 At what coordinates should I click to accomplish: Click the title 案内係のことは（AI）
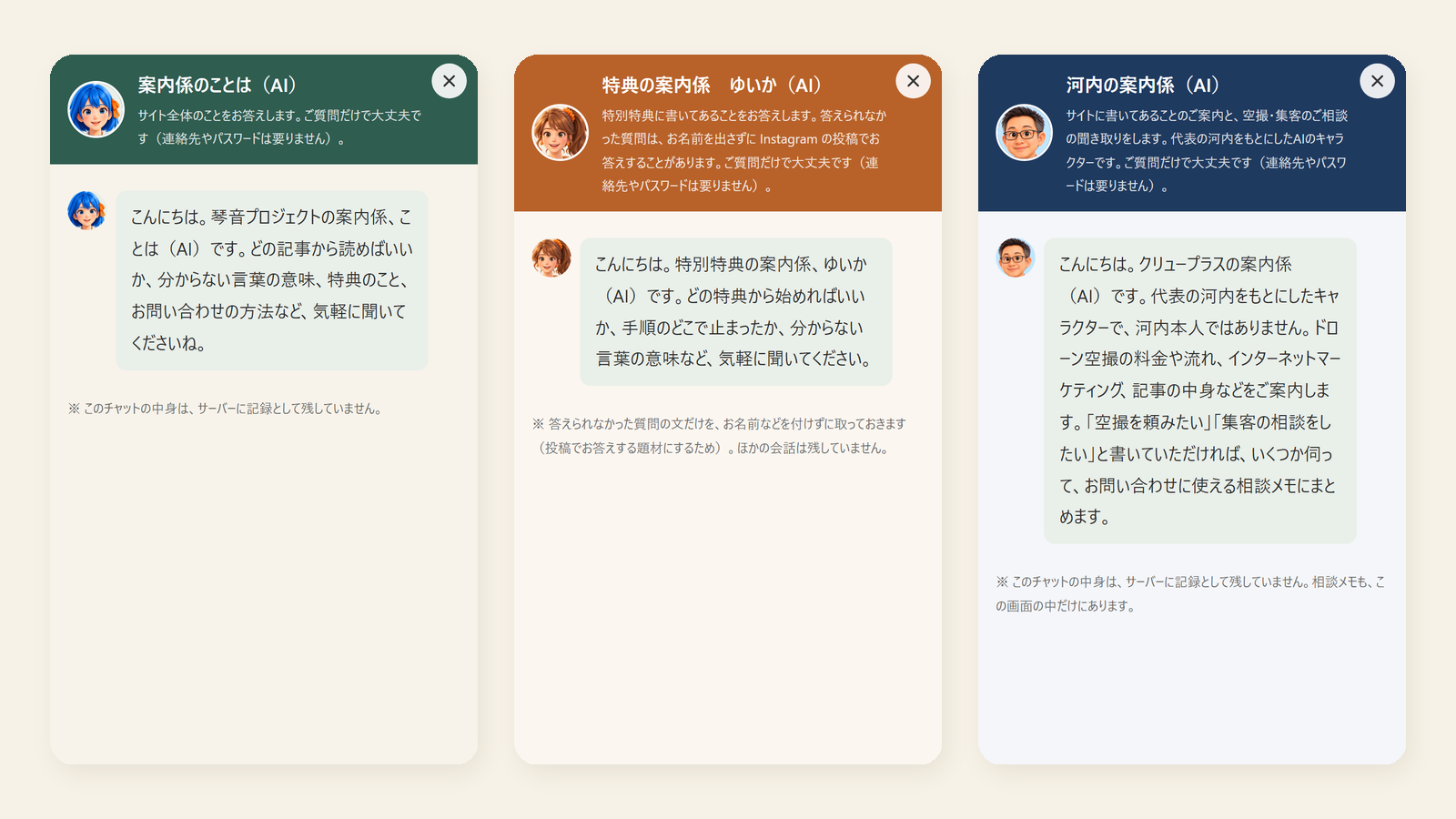[217, 85]
